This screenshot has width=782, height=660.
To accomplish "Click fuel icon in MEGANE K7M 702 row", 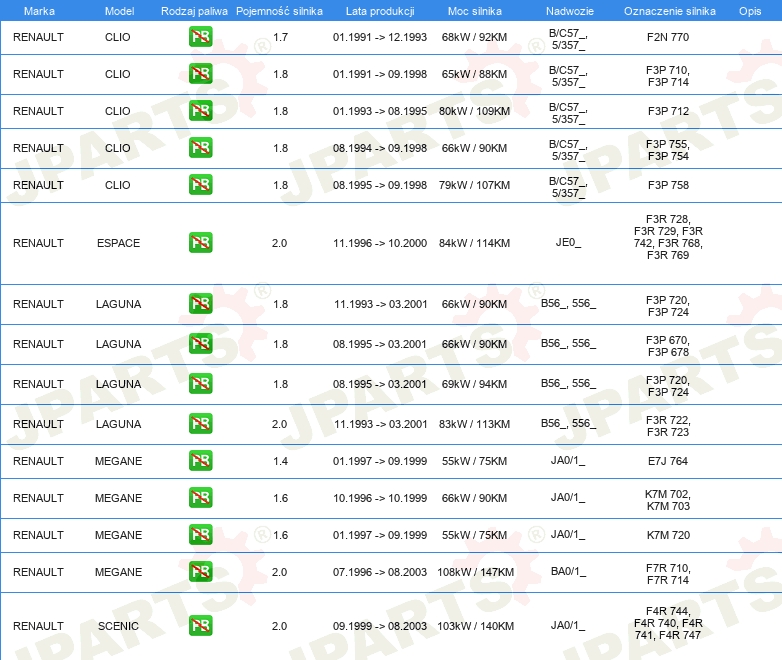I will (x=200, y=497).
